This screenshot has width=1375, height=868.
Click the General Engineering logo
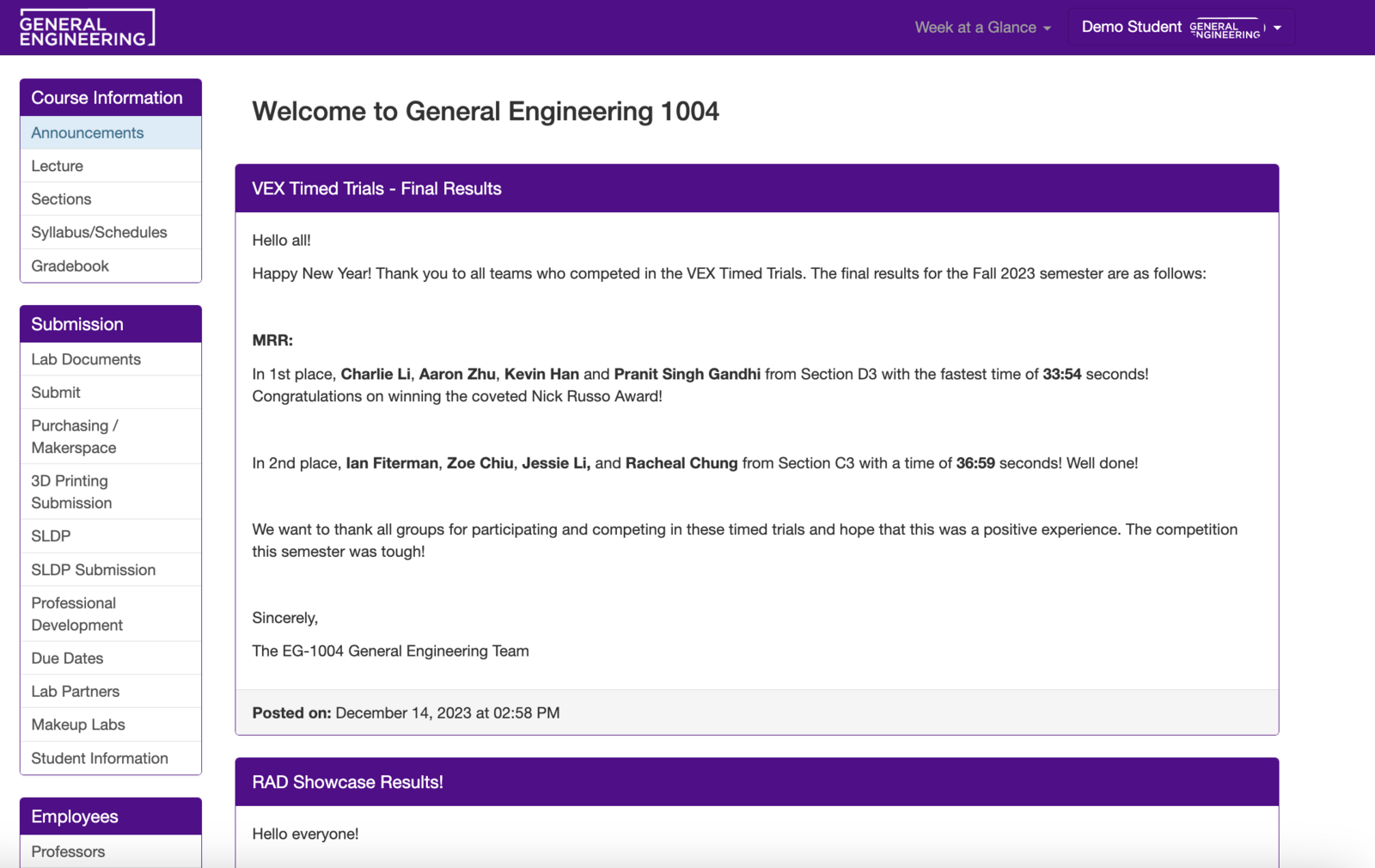pos(86,27)
